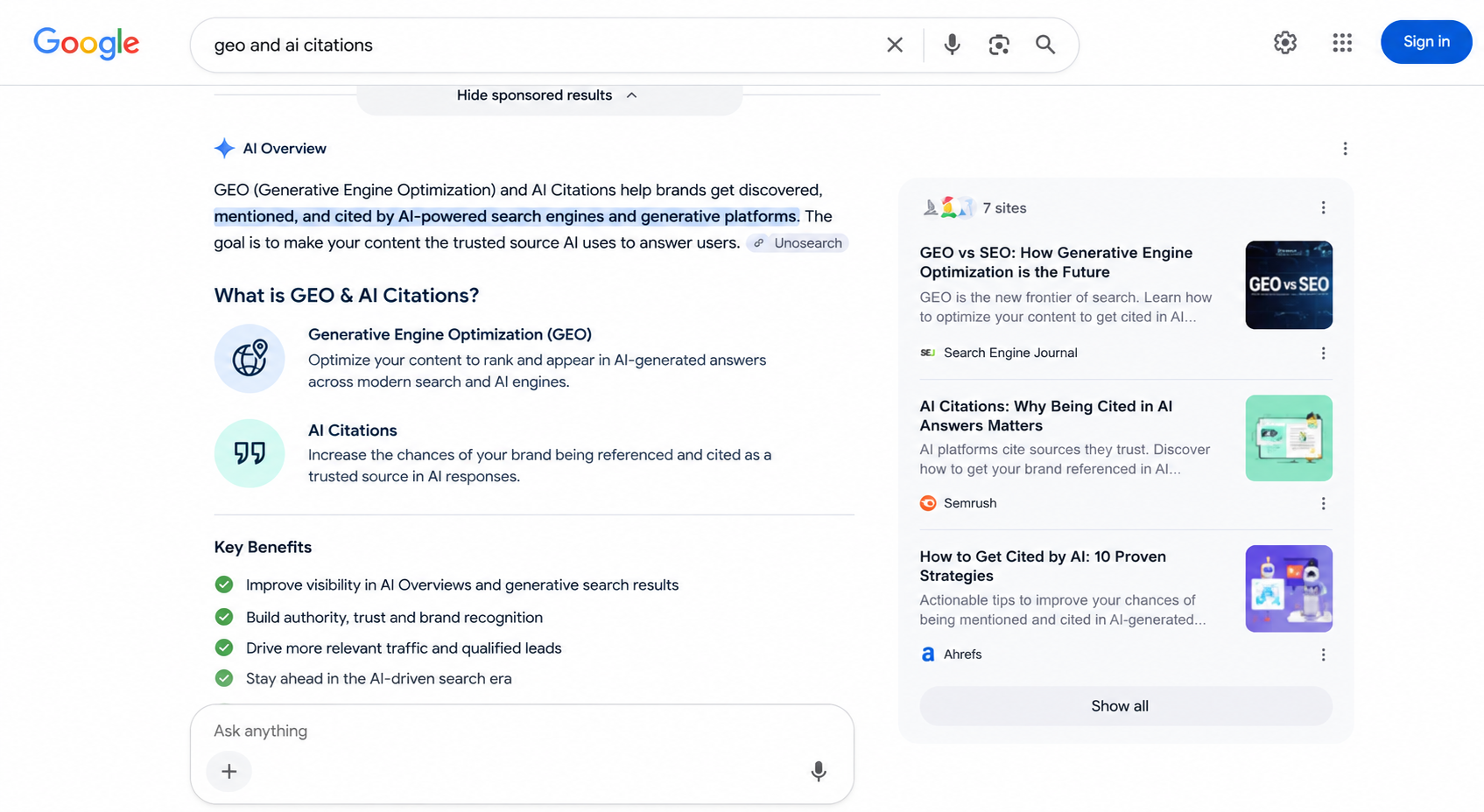
Task: Open the 7 sites panel options menu
Action: pyautogui.click(x=1323, y=207)
